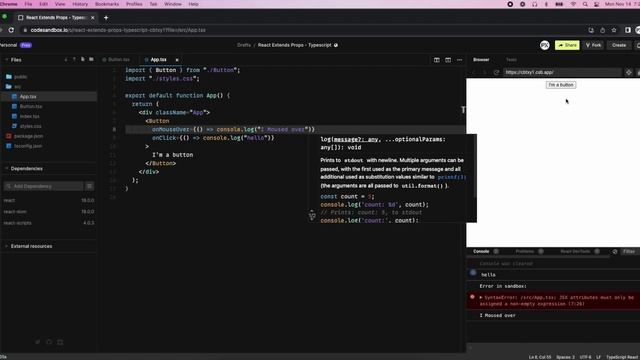Open Button.tsx in the file tree
This screenshot has height=360, width=640.
[x=31, y=107]
